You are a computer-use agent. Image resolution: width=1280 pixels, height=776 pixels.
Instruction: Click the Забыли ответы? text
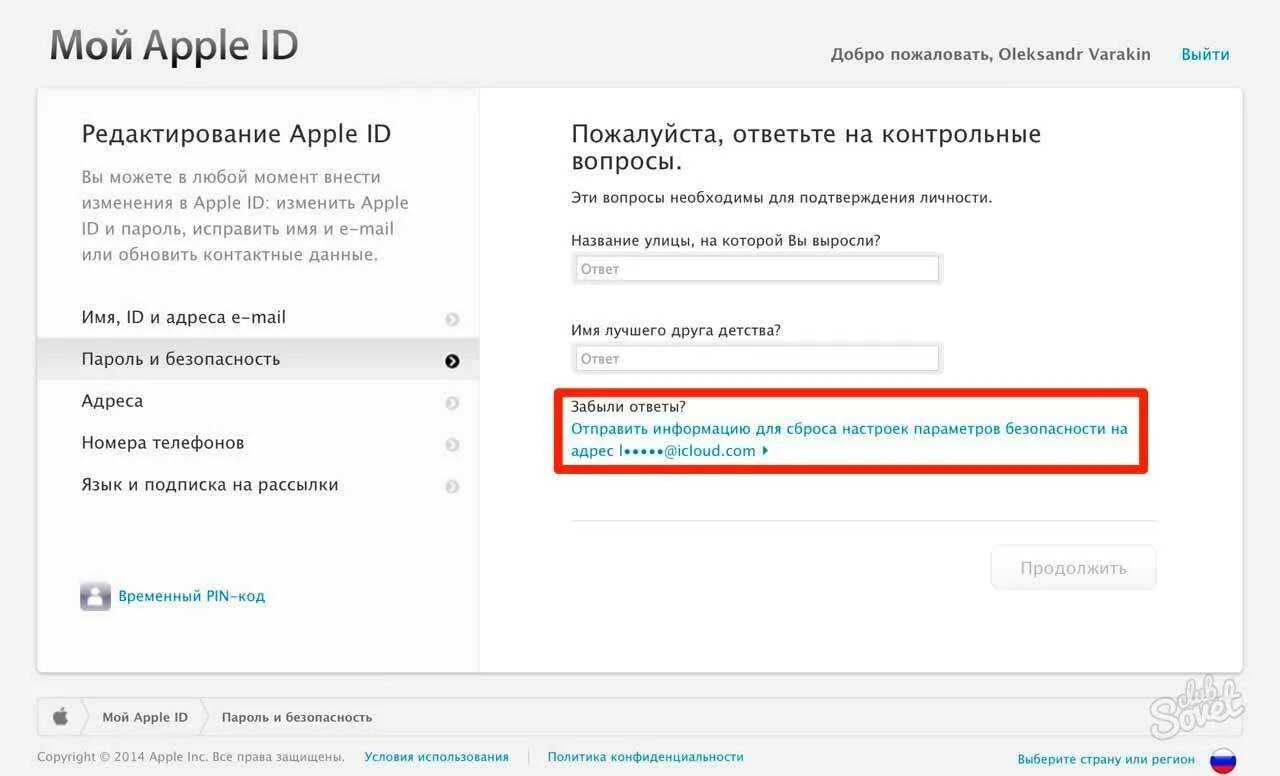(628, 406)
